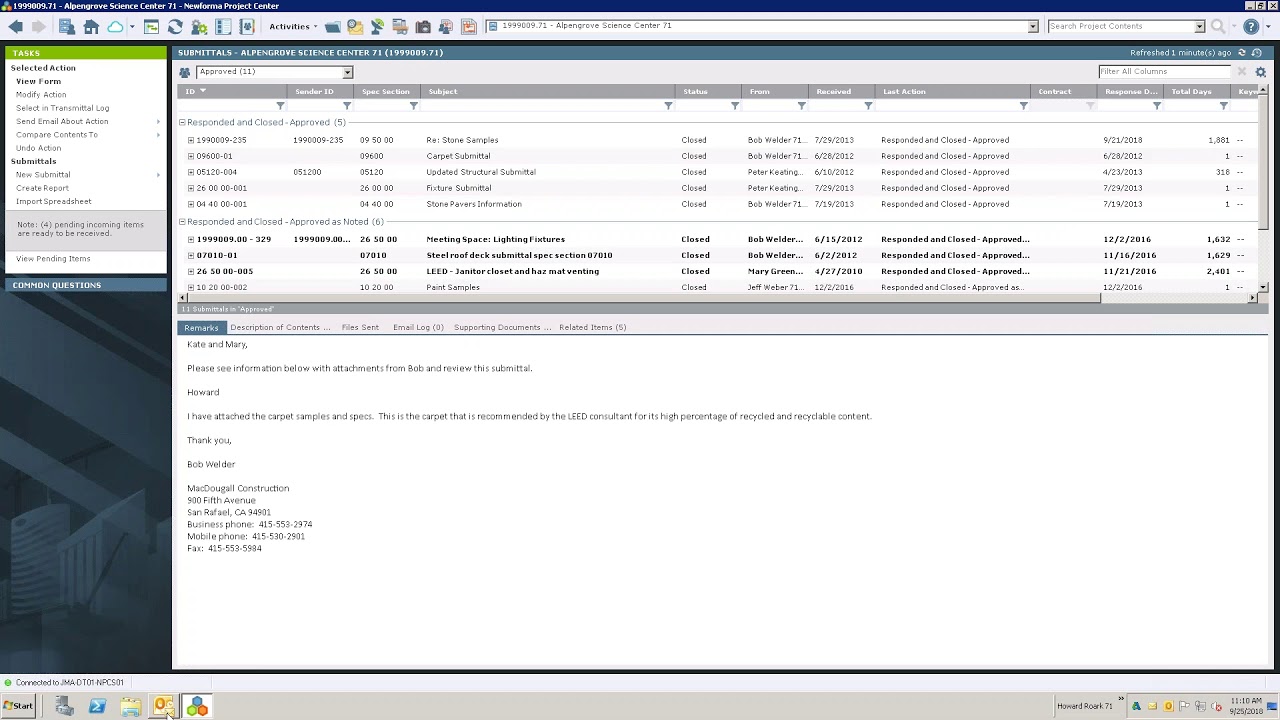Open the home icon in the toolbar

point(91,27)
